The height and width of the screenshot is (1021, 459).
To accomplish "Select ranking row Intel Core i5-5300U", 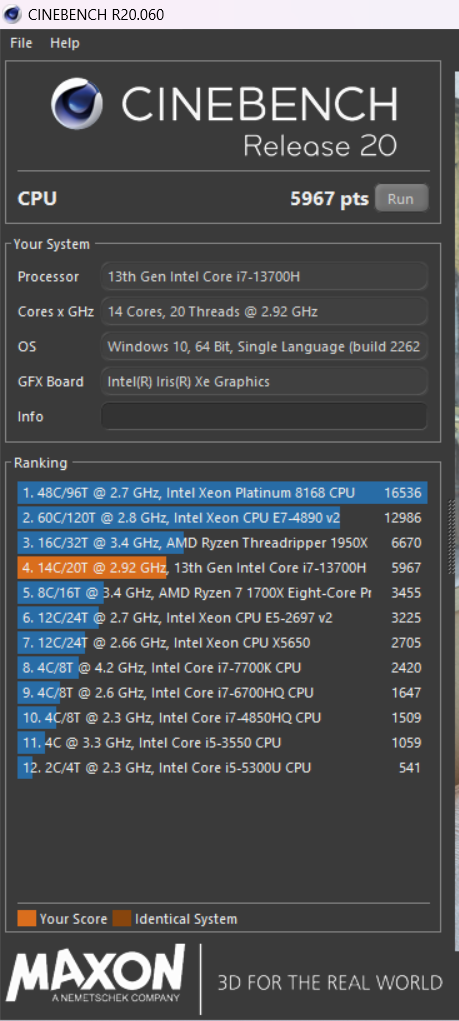I will click(x=222, y=768).
